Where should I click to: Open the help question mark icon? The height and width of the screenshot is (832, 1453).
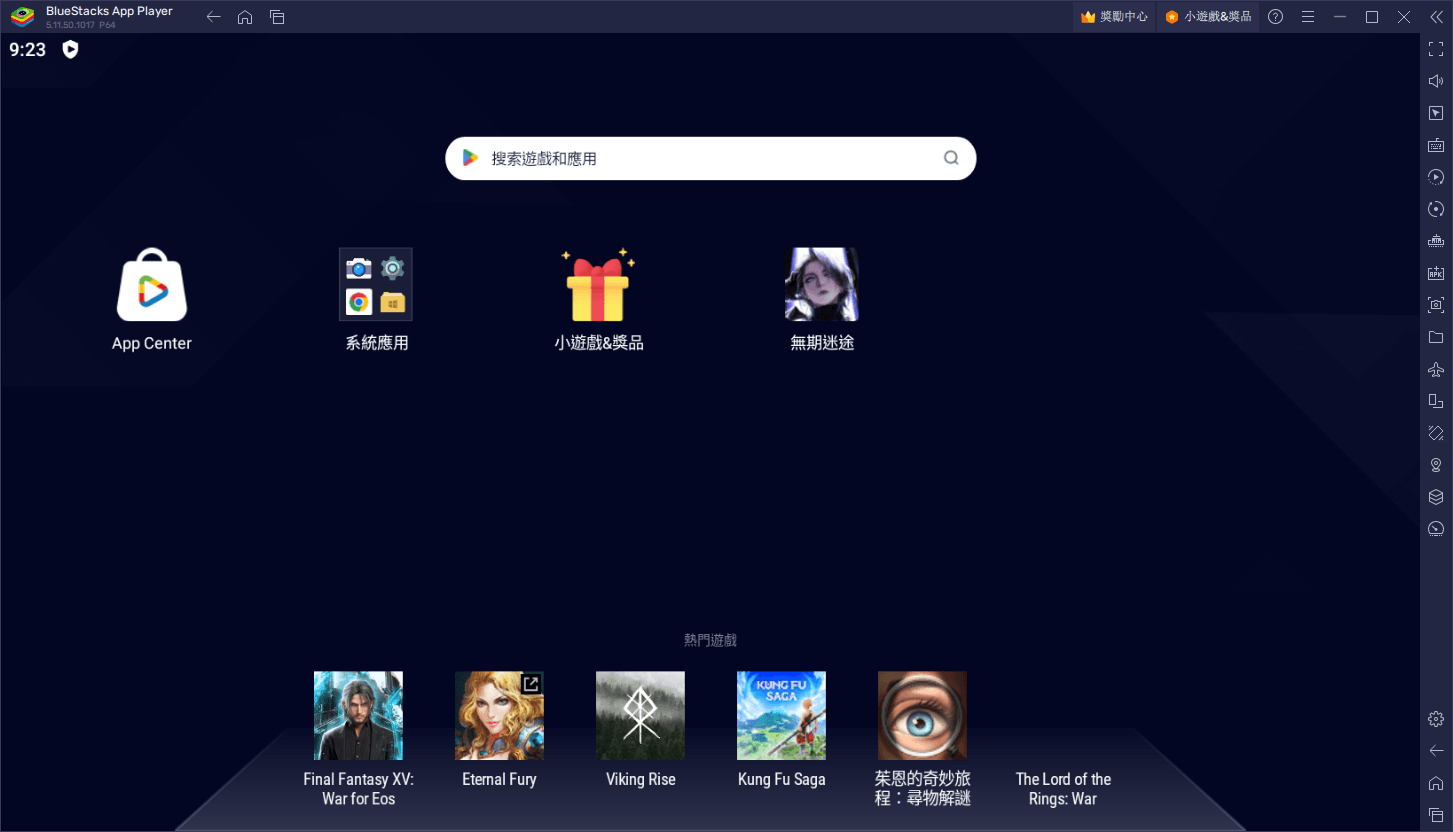tap(1275, 17)
